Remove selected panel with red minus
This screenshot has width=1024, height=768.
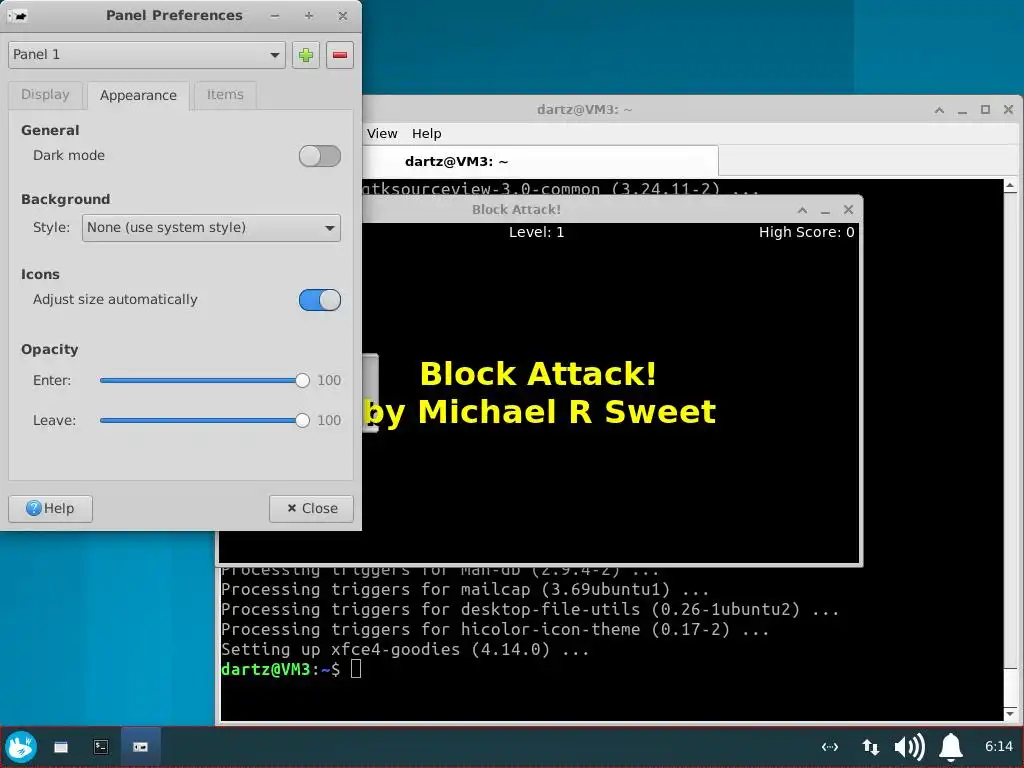340,55
